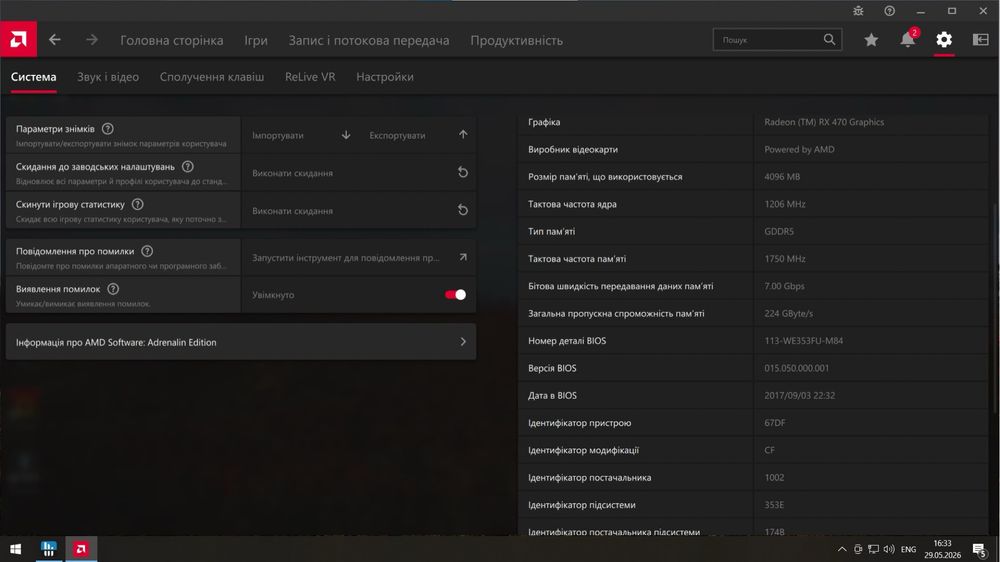Click GDDR5 memory type value

coord(779,232)
